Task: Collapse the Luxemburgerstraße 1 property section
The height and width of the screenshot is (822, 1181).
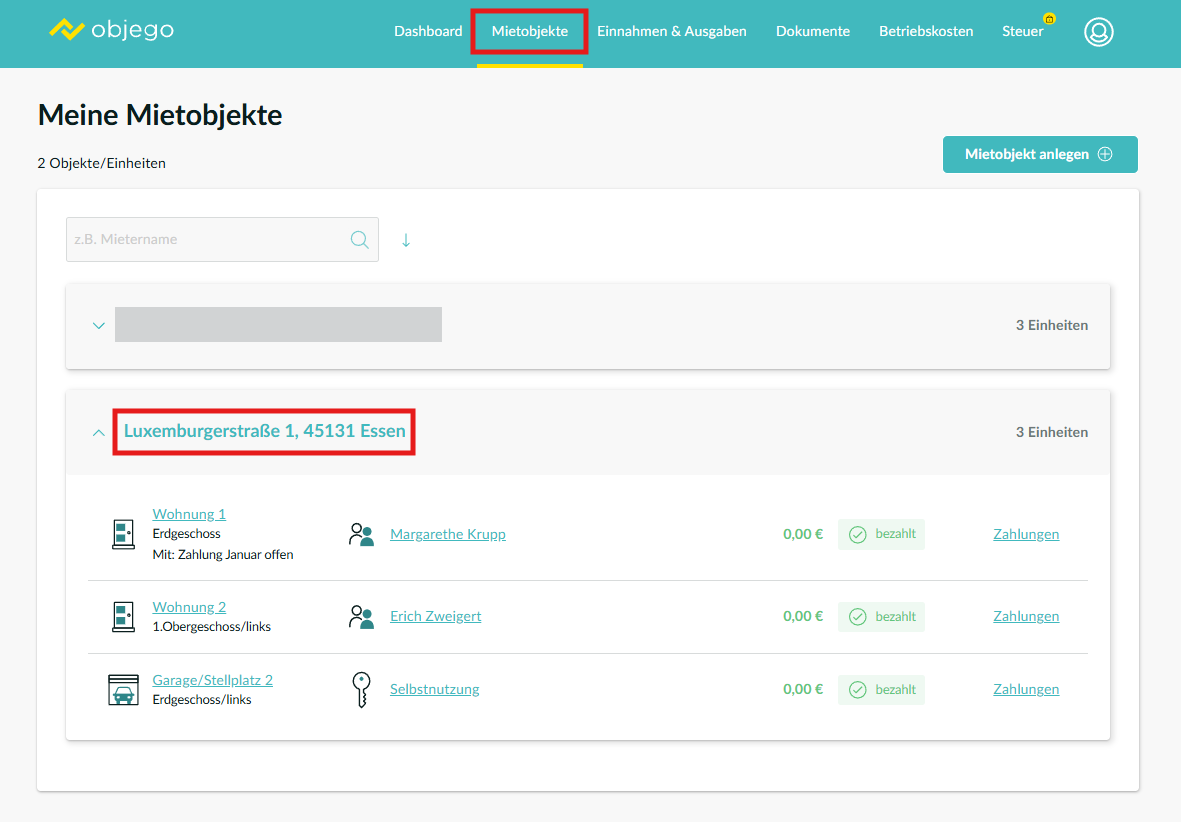Action: [98, 433]
